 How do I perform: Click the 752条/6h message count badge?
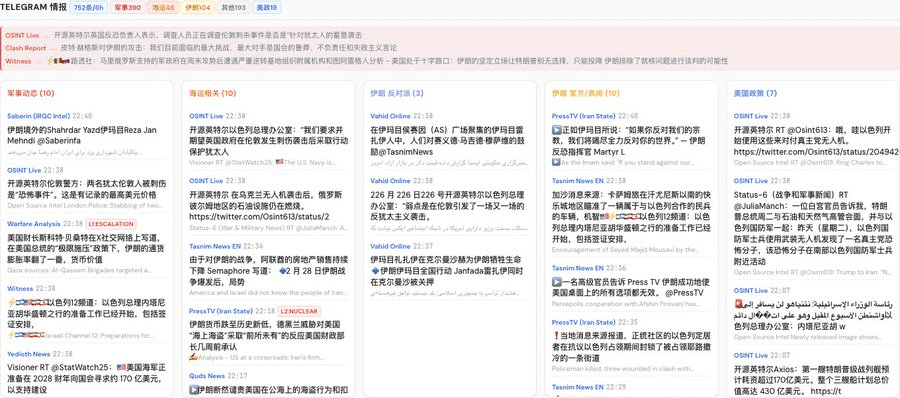pos(87,7)
